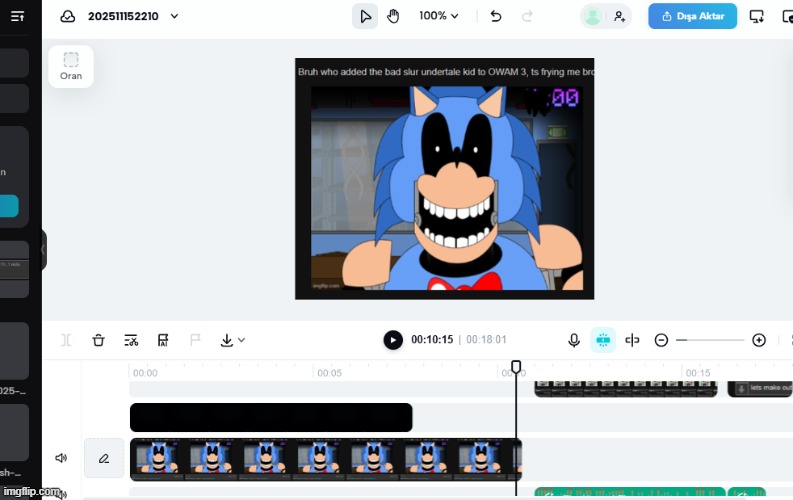793x500 pixels.
Task: Record a voiceover with microphone icon
Action: tap(574, 340)
